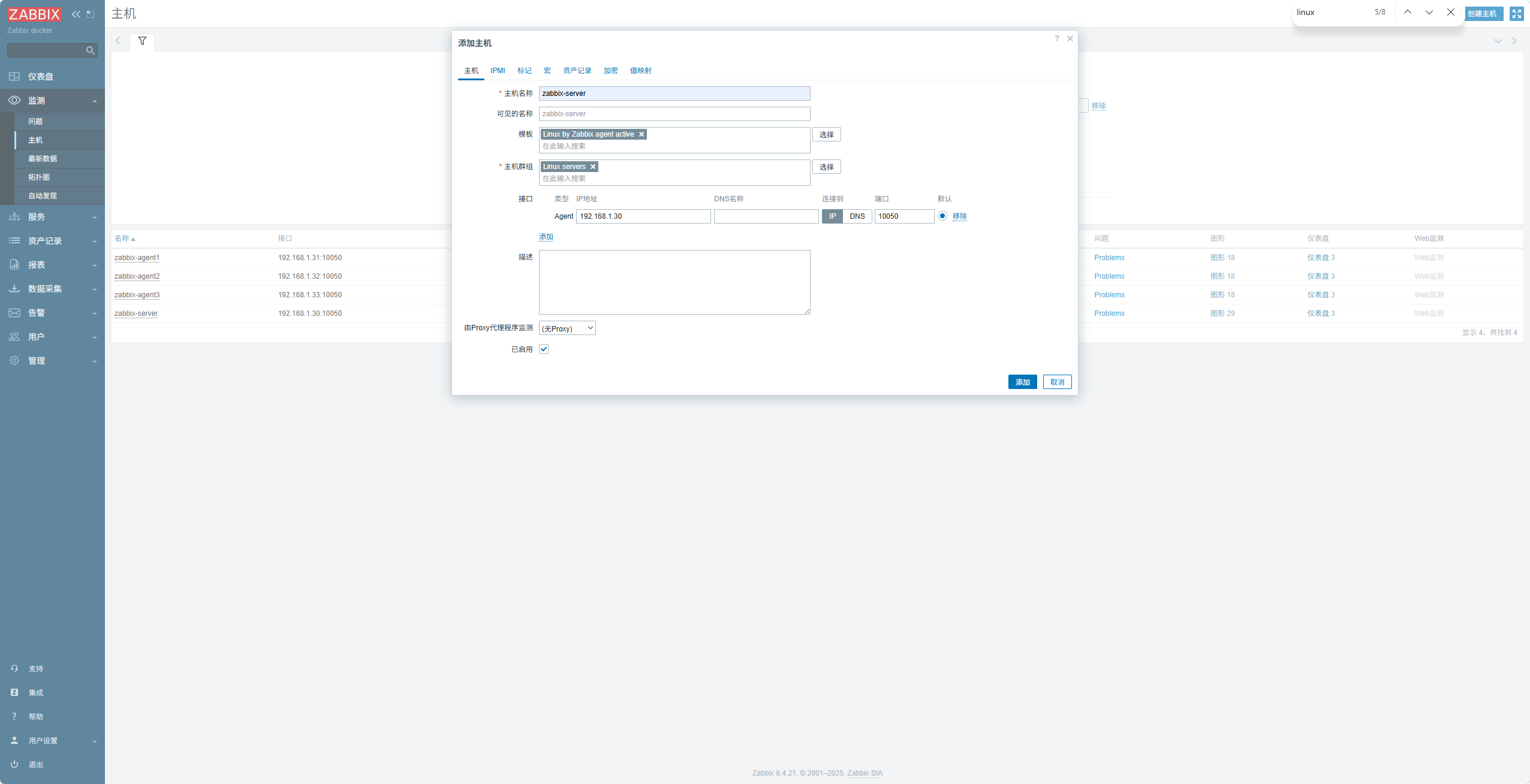Click the 退出 logout power icon

14,765
